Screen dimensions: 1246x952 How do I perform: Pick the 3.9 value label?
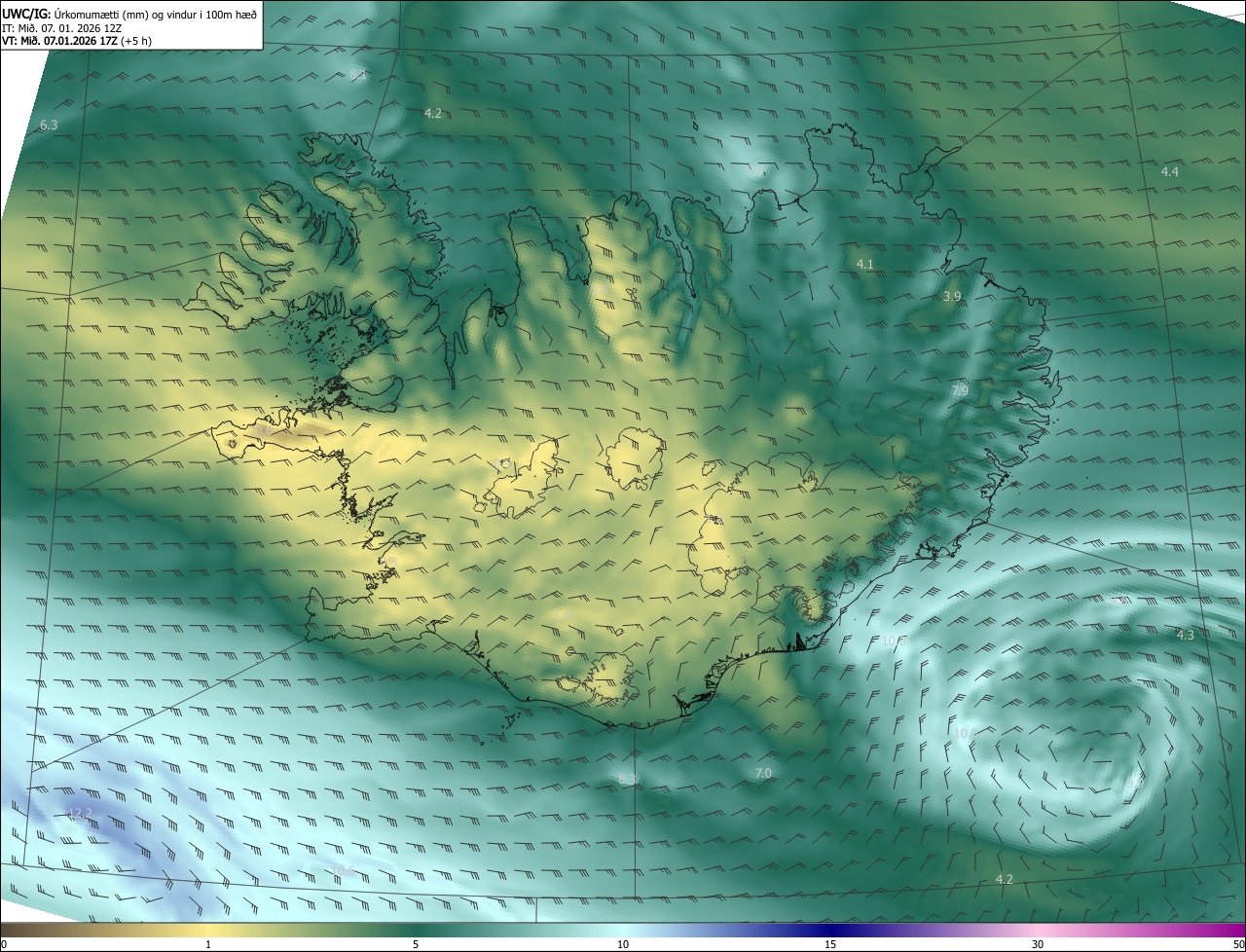click(x=953, y=296)
